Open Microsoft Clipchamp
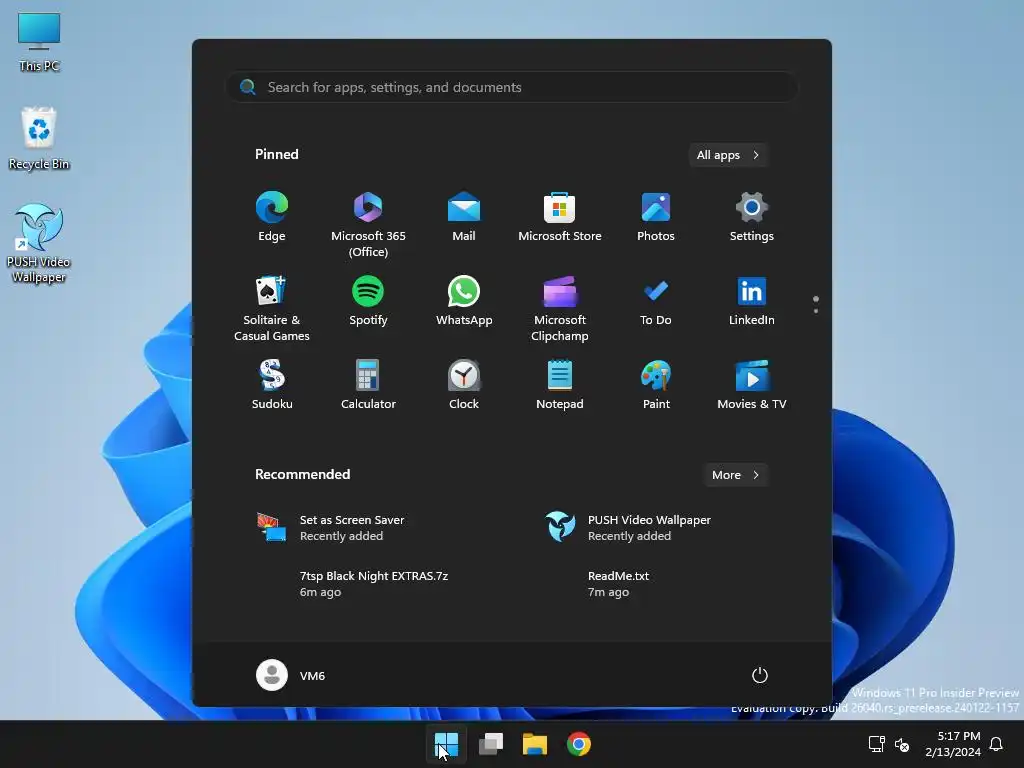Screen dimensions: 1024x768 click(560, 308)
